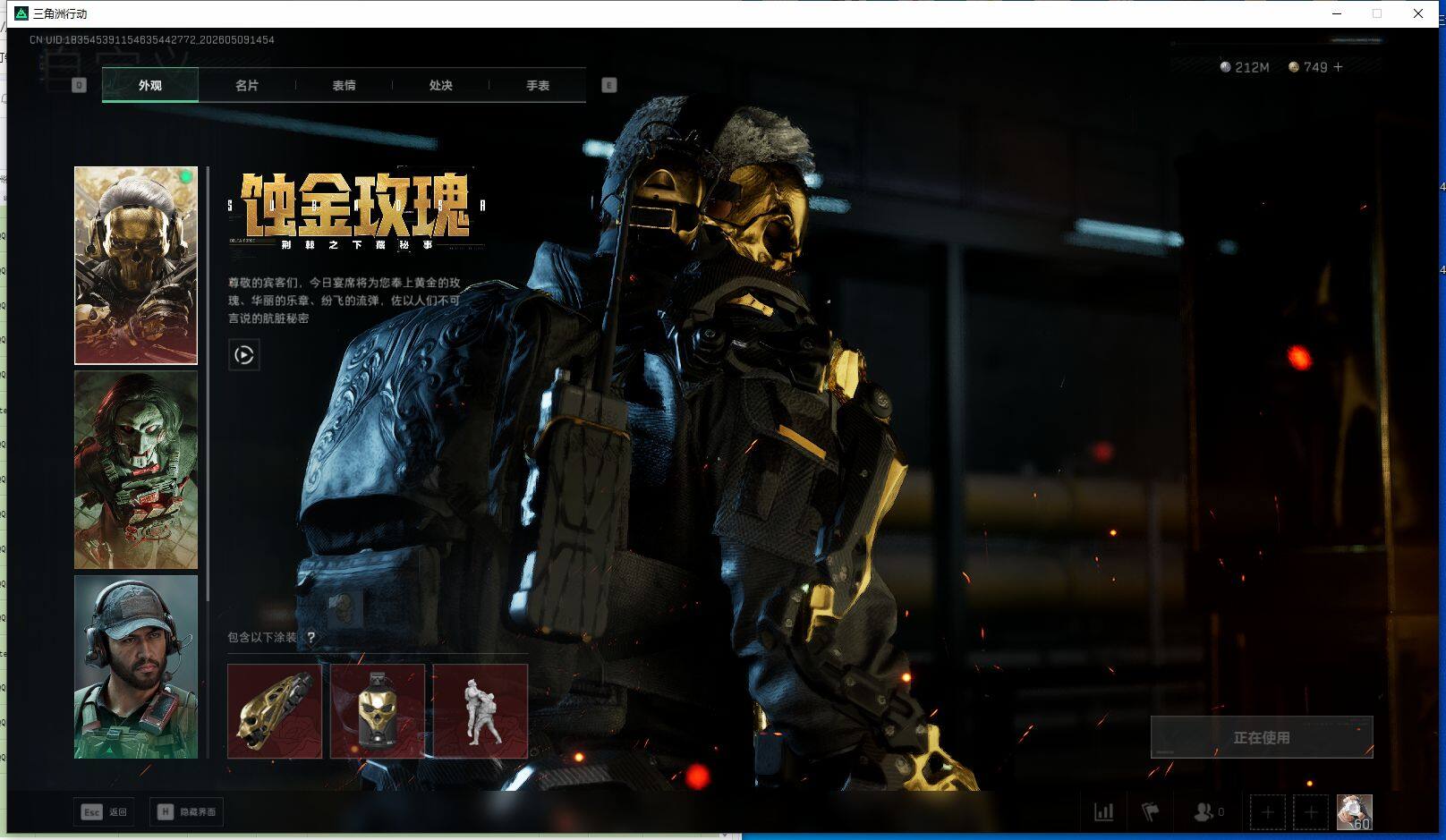This screenshot has height=840, width=1446.
Task: Click the plus icon beside 749 currency
Action: click(x=1339, y=67)
